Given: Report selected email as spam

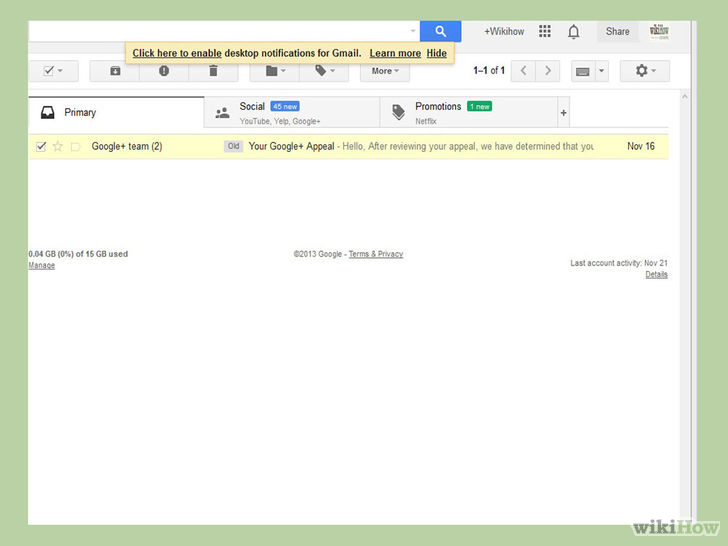Looking at the screenshot, I should [x=164, y=71].
